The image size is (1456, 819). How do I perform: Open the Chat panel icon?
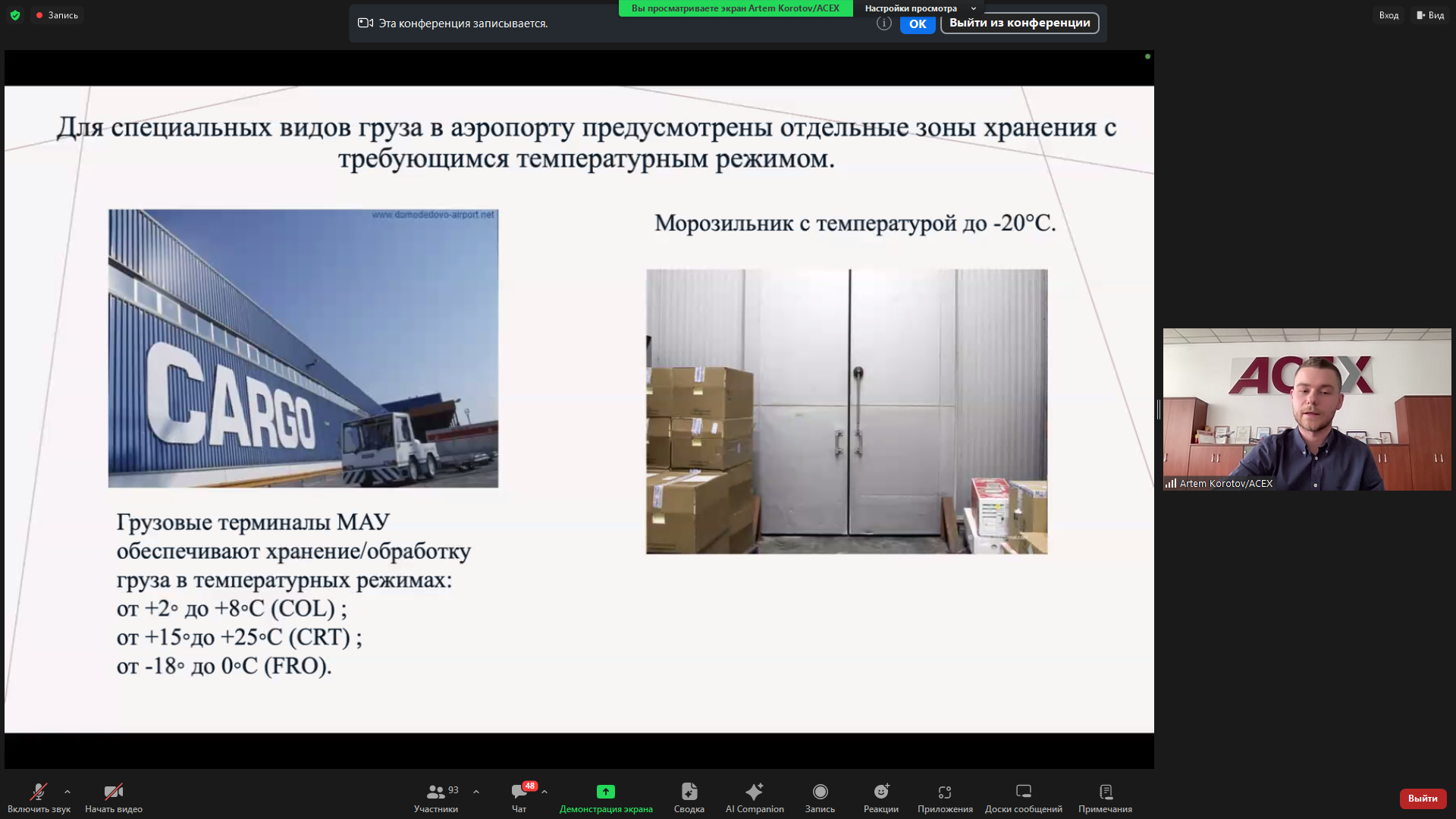(x=519, y=792)
